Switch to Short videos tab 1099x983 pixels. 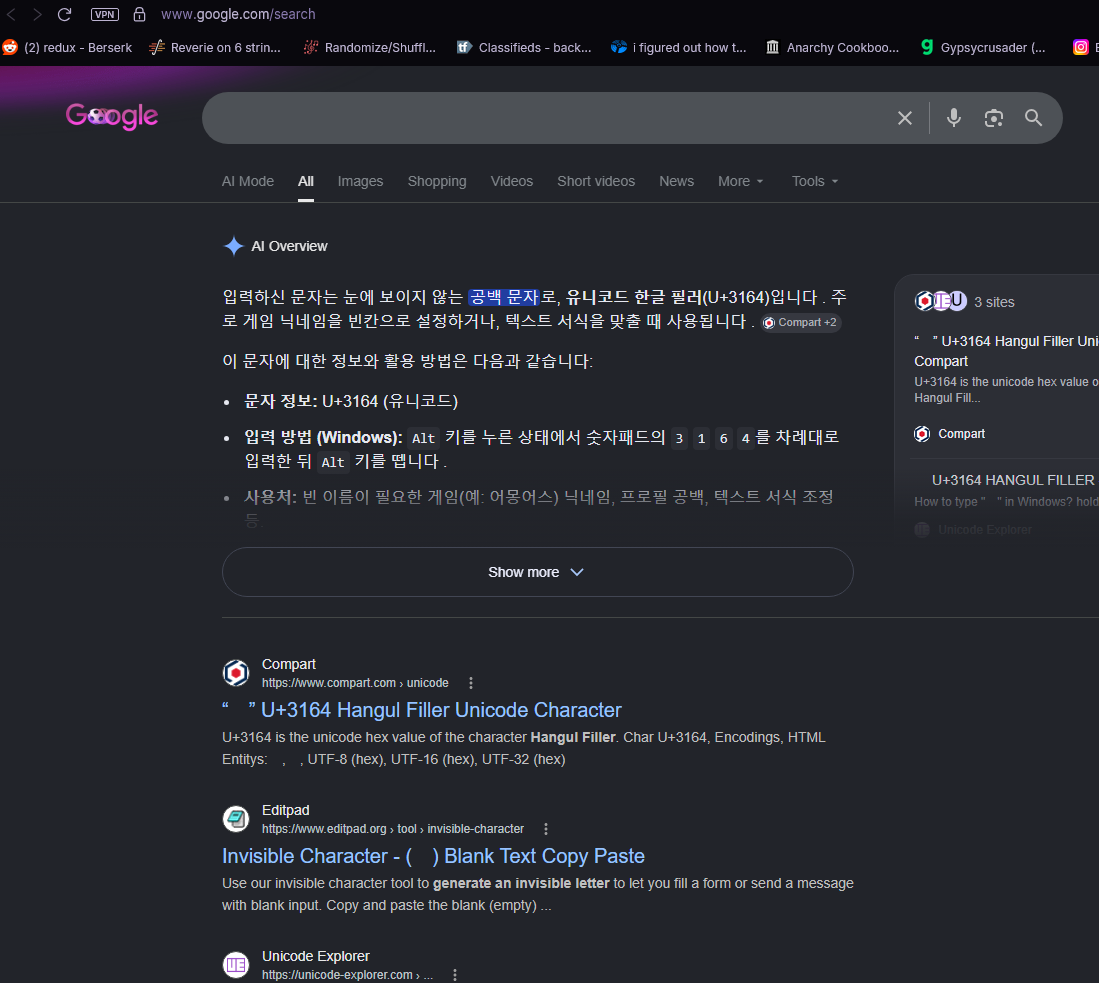[x=596, y=181]
